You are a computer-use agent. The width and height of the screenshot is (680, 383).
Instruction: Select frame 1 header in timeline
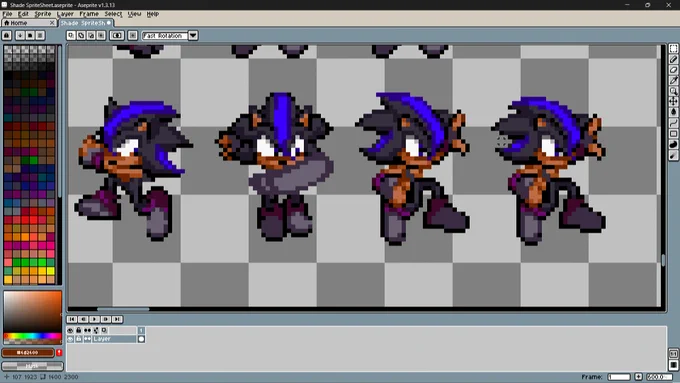tap(141, 331)
